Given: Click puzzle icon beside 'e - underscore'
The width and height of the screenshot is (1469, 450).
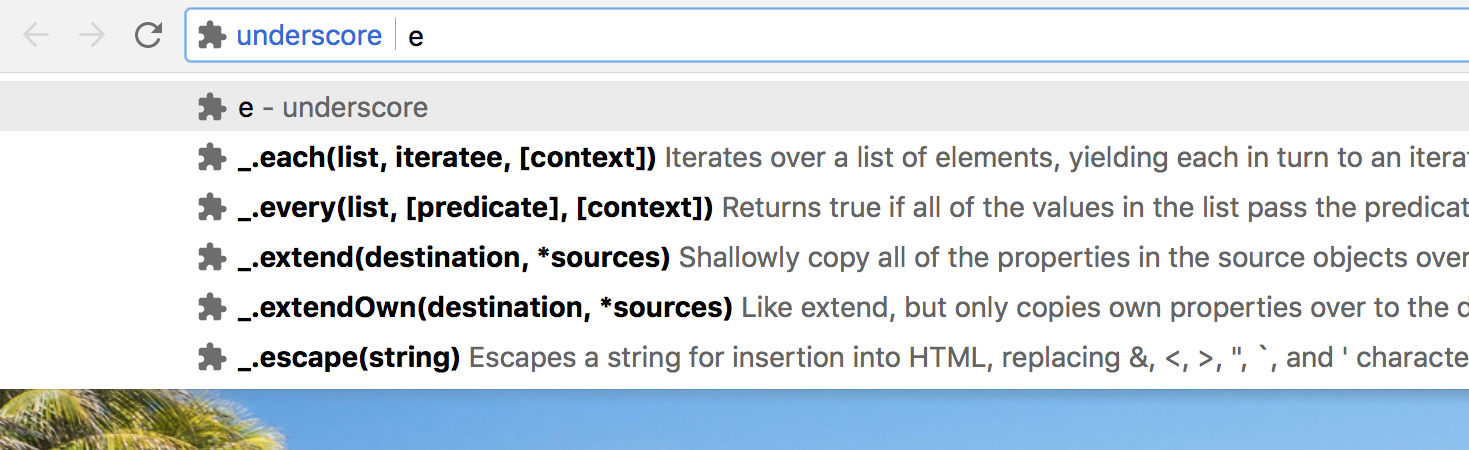Looking at the screenshot, I should point(211,106).
